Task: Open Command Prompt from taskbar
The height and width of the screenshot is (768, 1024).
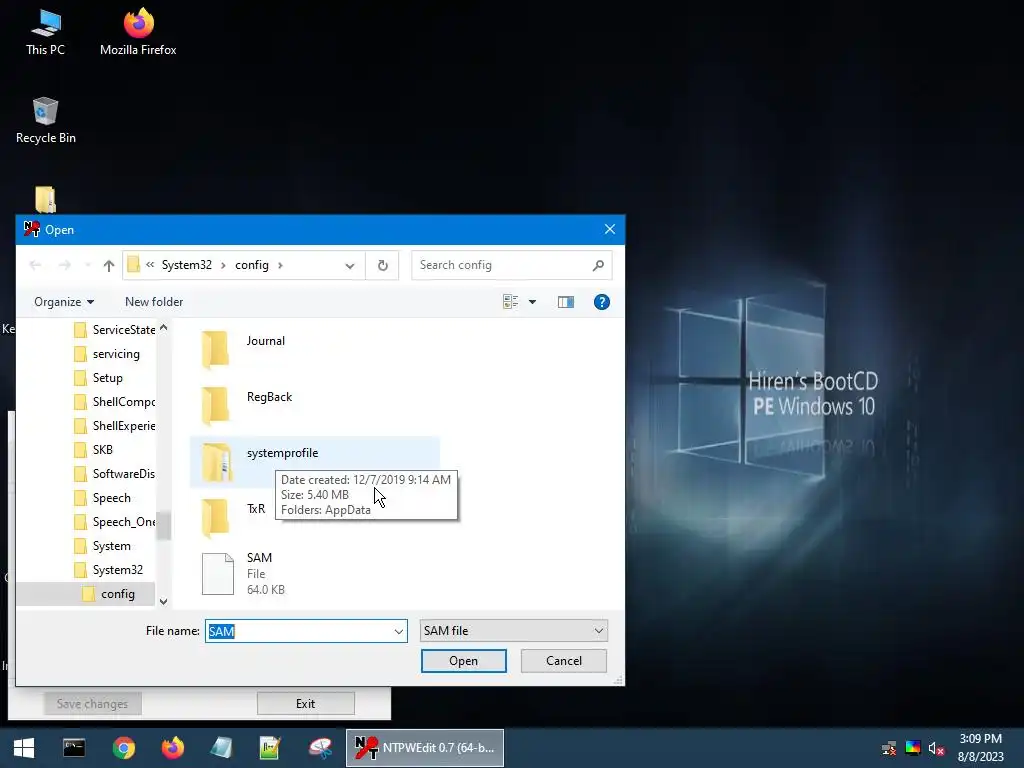Action: pyautogui.click(x=74, y=748)
